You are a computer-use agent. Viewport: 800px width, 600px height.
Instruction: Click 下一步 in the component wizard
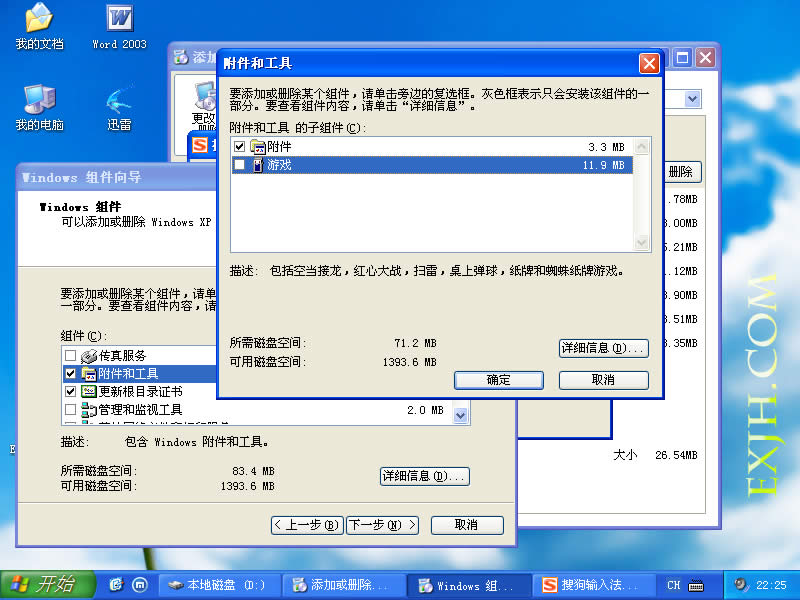pyautogui.click(x=383, y=525)
